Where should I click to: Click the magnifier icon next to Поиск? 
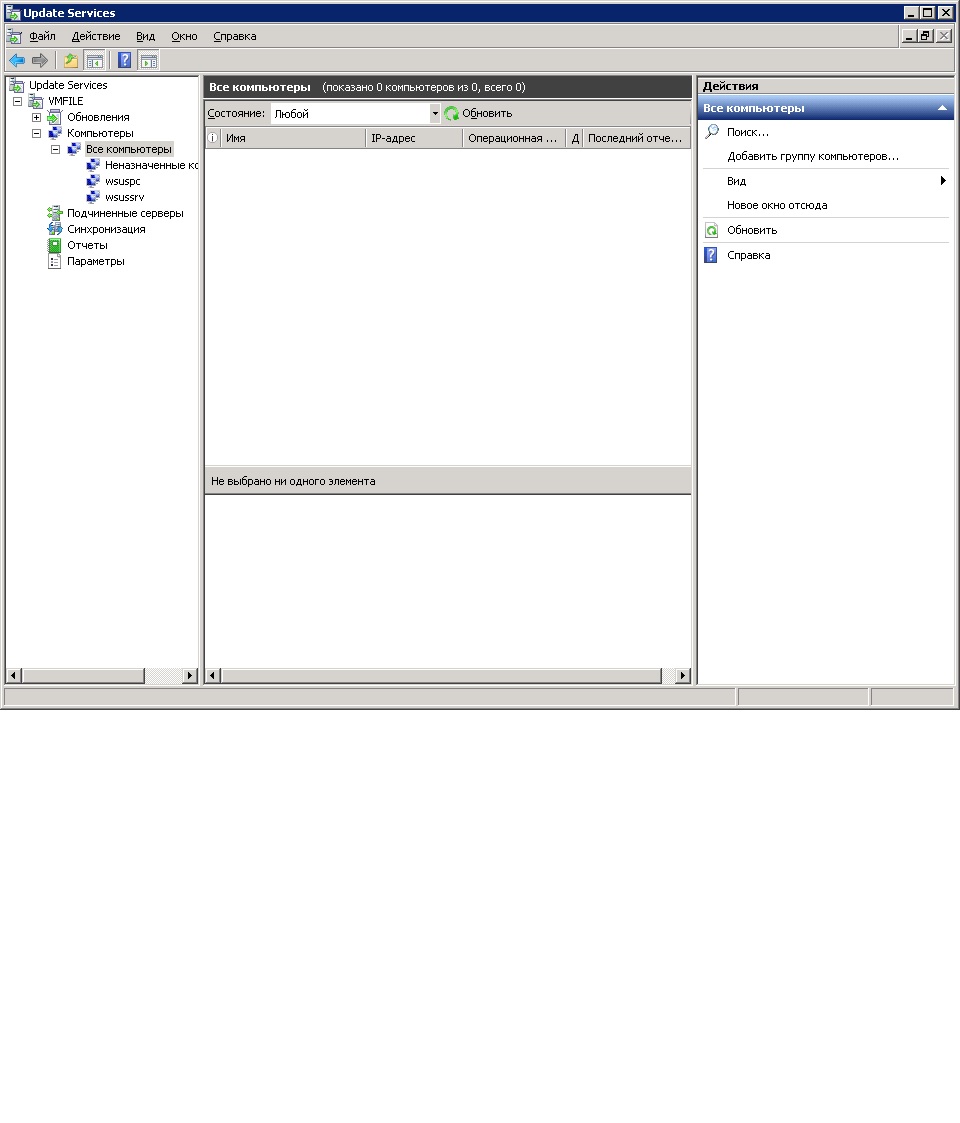[x=711, y=132]
